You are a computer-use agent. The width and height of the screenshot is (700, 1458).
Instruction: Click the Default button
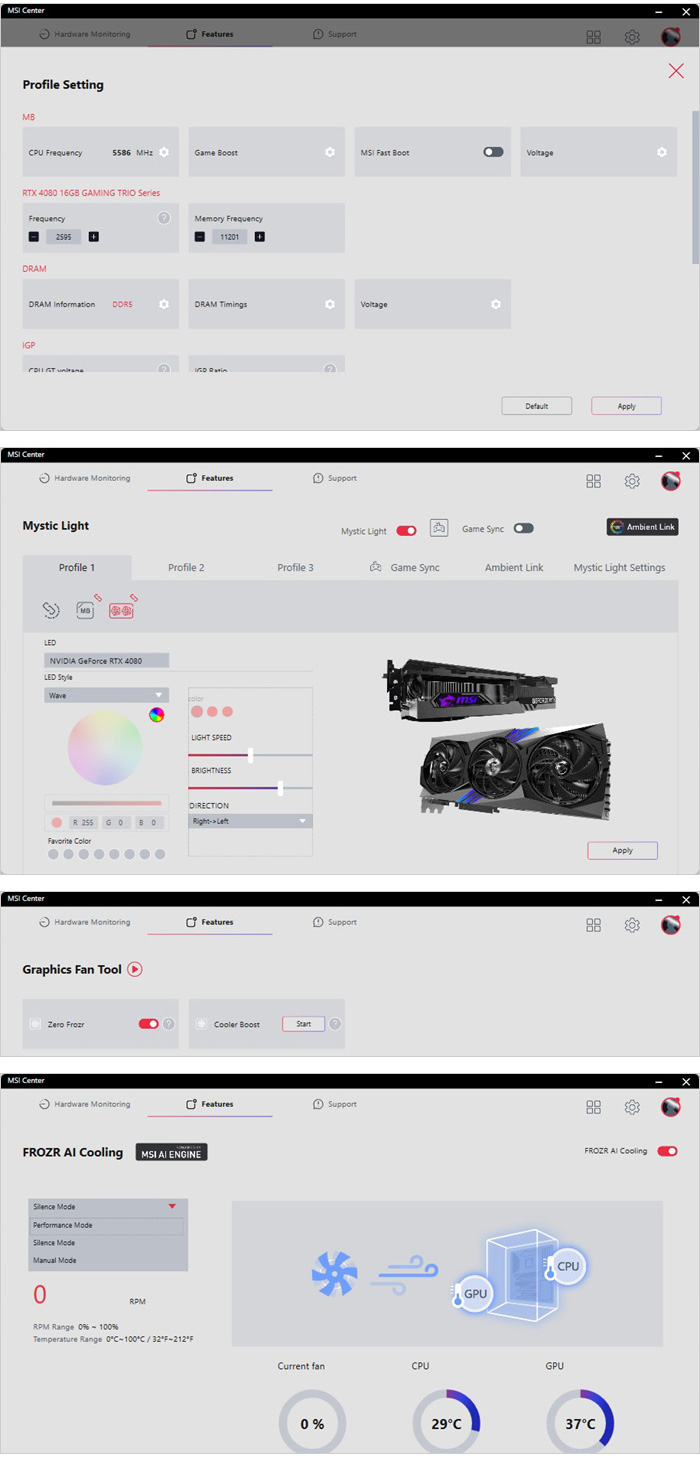click(537, 406)
